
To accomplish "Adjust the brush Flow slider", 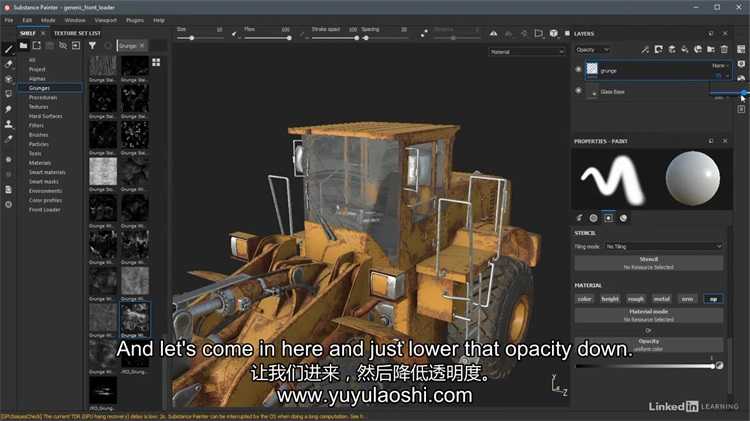I will 267,38.
